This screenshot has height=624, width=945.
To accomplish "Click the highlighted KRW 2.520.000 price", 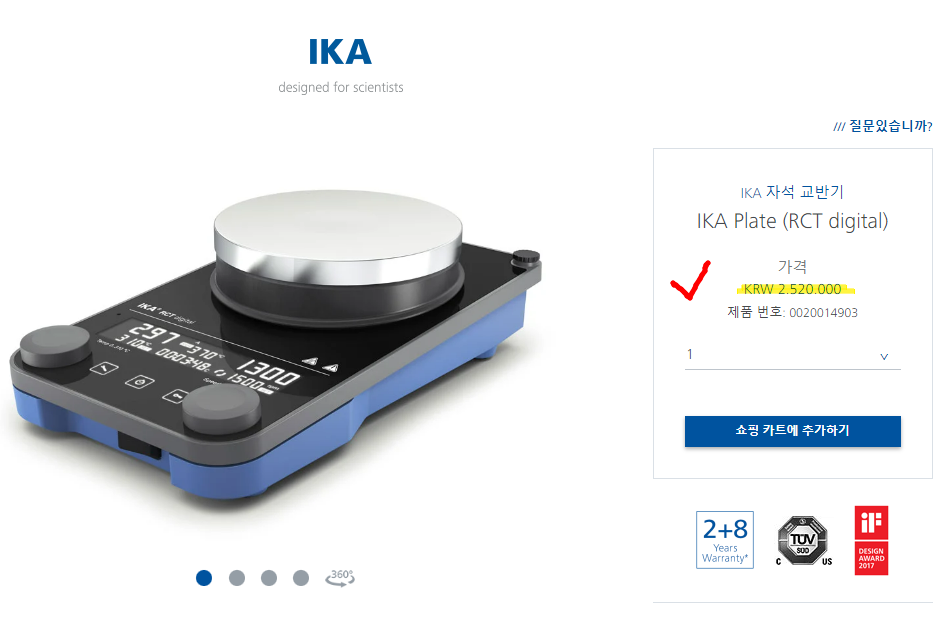I will (x=793, y=289).
